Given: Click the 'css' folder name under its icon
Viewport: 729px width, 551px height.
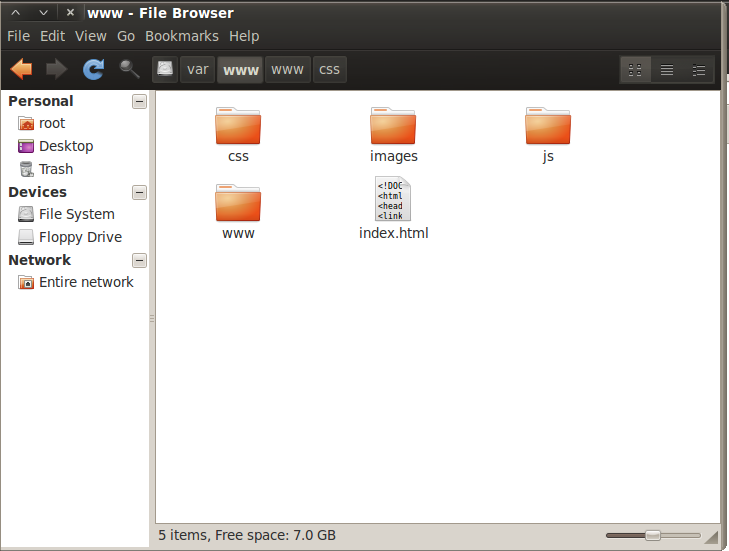Looking at the screenshot, I should (x=238, y=156).
